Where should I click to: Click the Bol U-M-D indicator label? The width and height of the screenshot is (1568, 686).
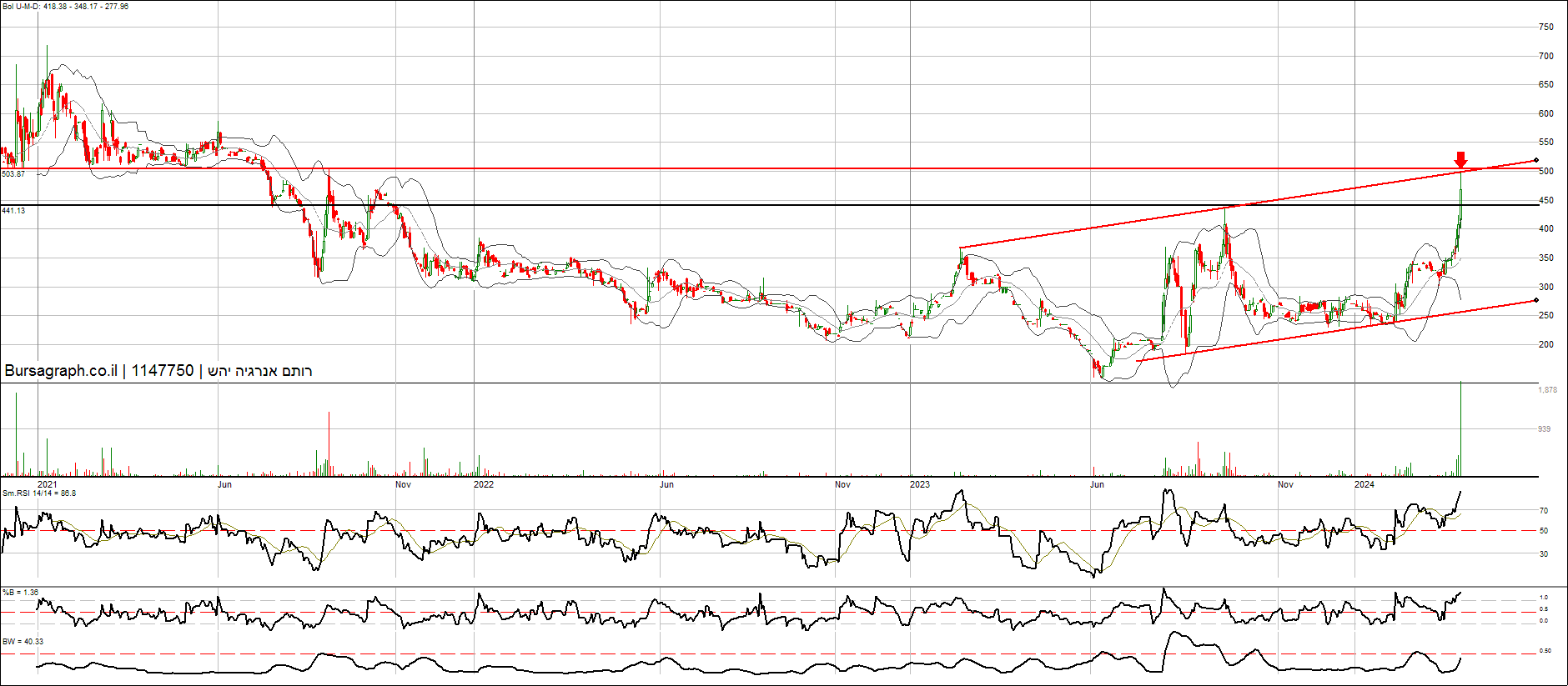(65, 7)
